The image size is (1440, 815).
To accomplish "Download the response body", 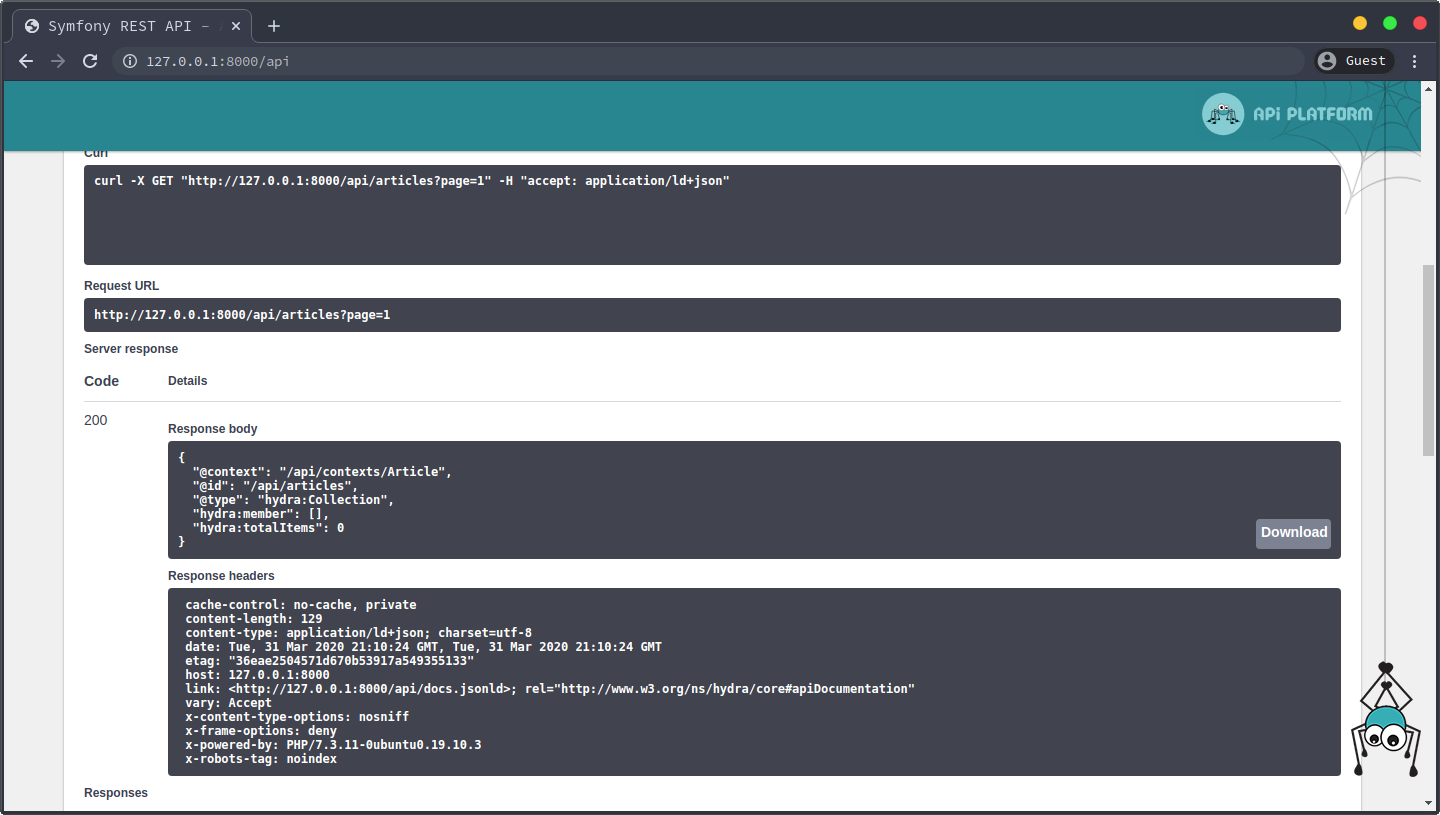I will pos(1293,533).
